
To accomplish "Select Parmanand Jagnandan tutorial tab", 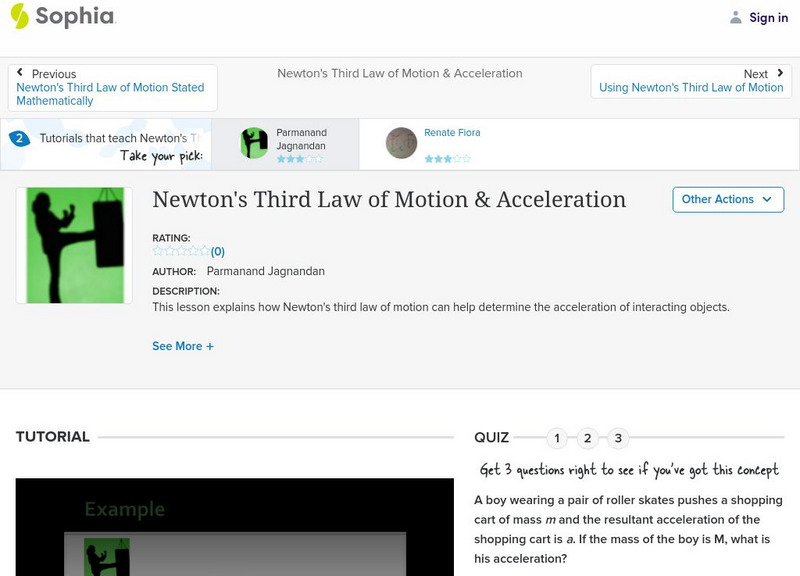I will point(285,144).
